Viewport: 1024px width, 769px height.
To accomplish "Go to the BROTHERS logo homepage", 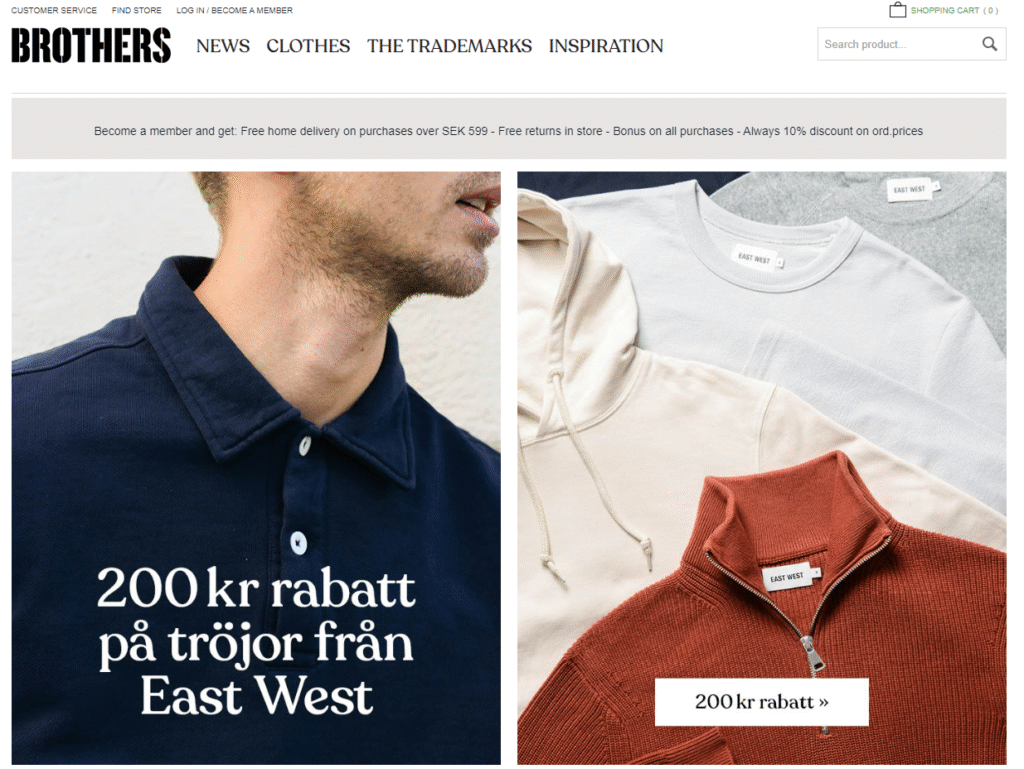I will (91, 45).
